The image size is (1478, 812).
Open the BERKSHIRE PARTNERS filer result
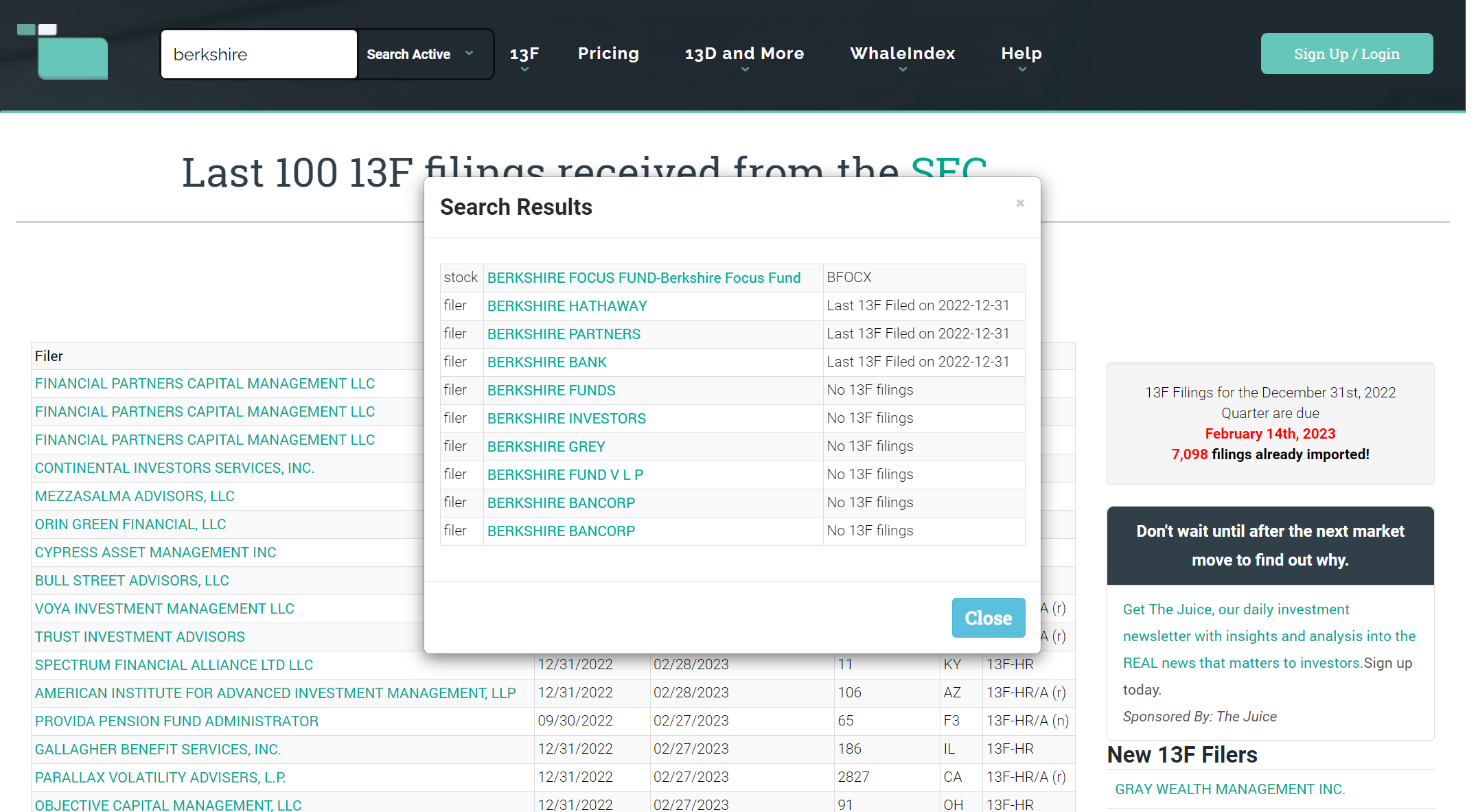(564, 334)
